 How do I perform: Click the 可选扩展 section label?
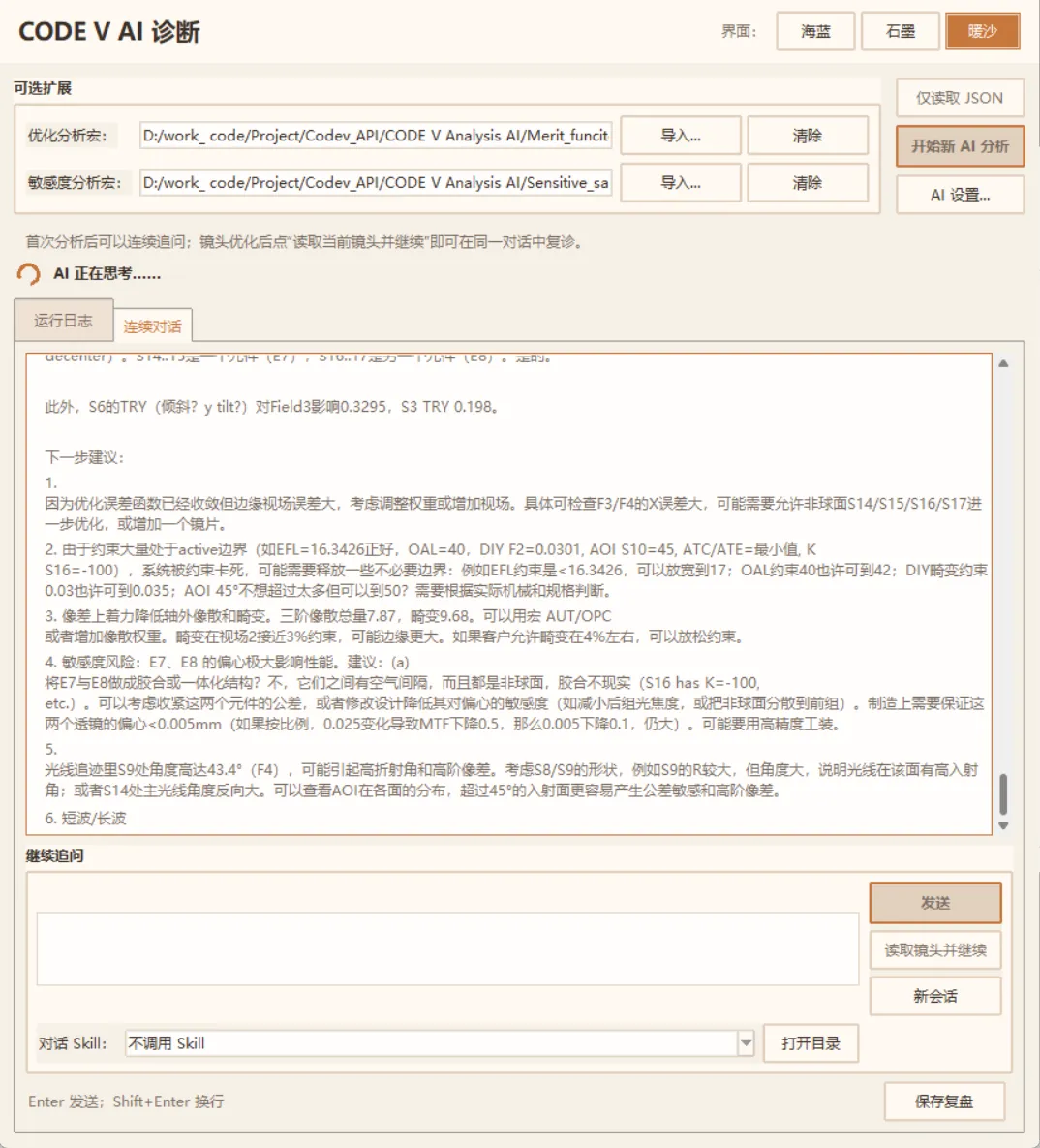point(43,88)
